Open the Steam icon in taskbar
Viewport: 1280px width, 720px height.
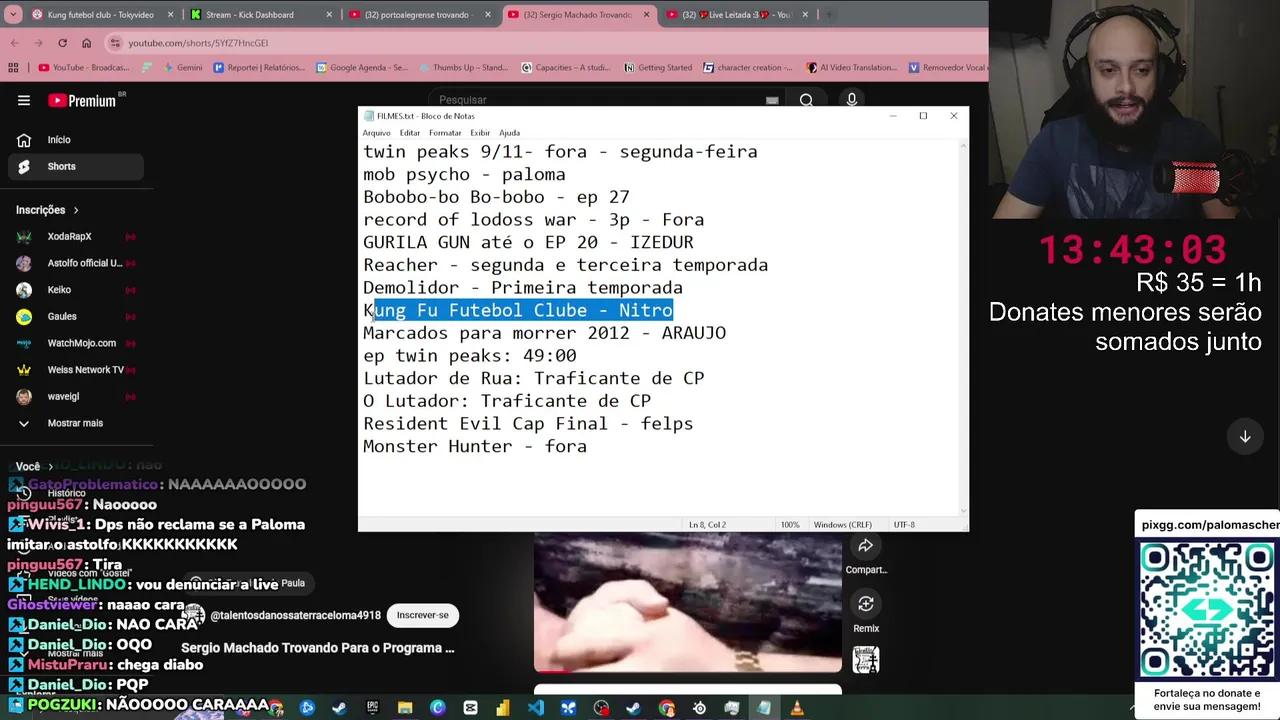339,708
